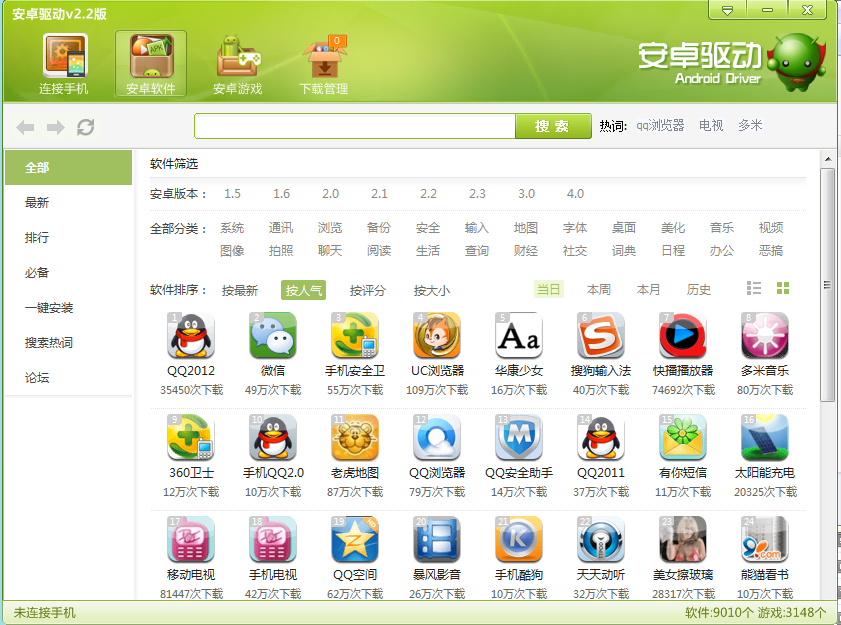
Task: Open the 老虎地图 app icon
Action: click(x=355, y=438)
